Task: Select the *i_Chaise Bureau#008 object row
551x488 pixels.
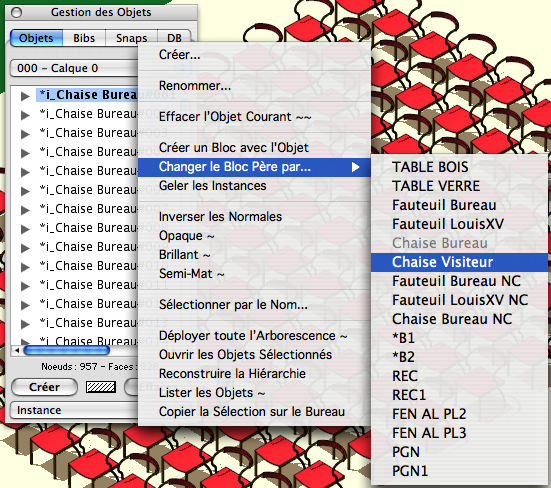Action: (88, 228)
